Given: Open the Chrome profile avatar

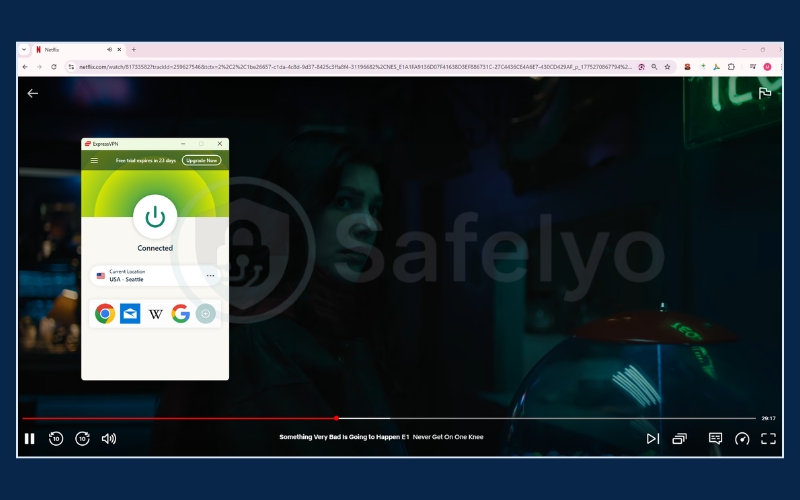Looking at the screenshot, I should pos(767,67).
